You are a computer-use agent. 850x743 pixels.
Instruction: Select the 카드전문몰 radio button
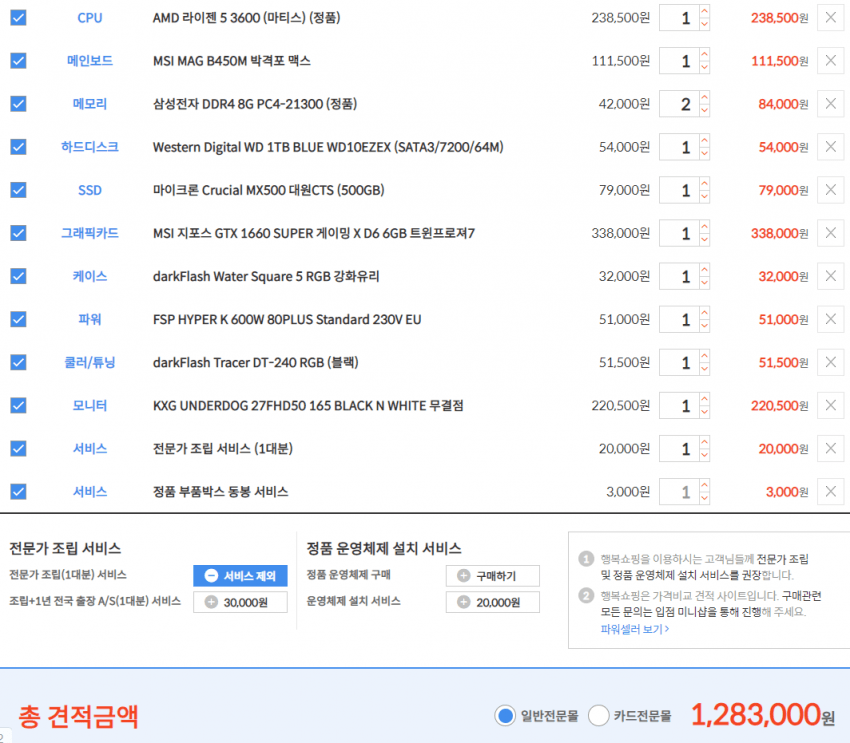[598, 715]
